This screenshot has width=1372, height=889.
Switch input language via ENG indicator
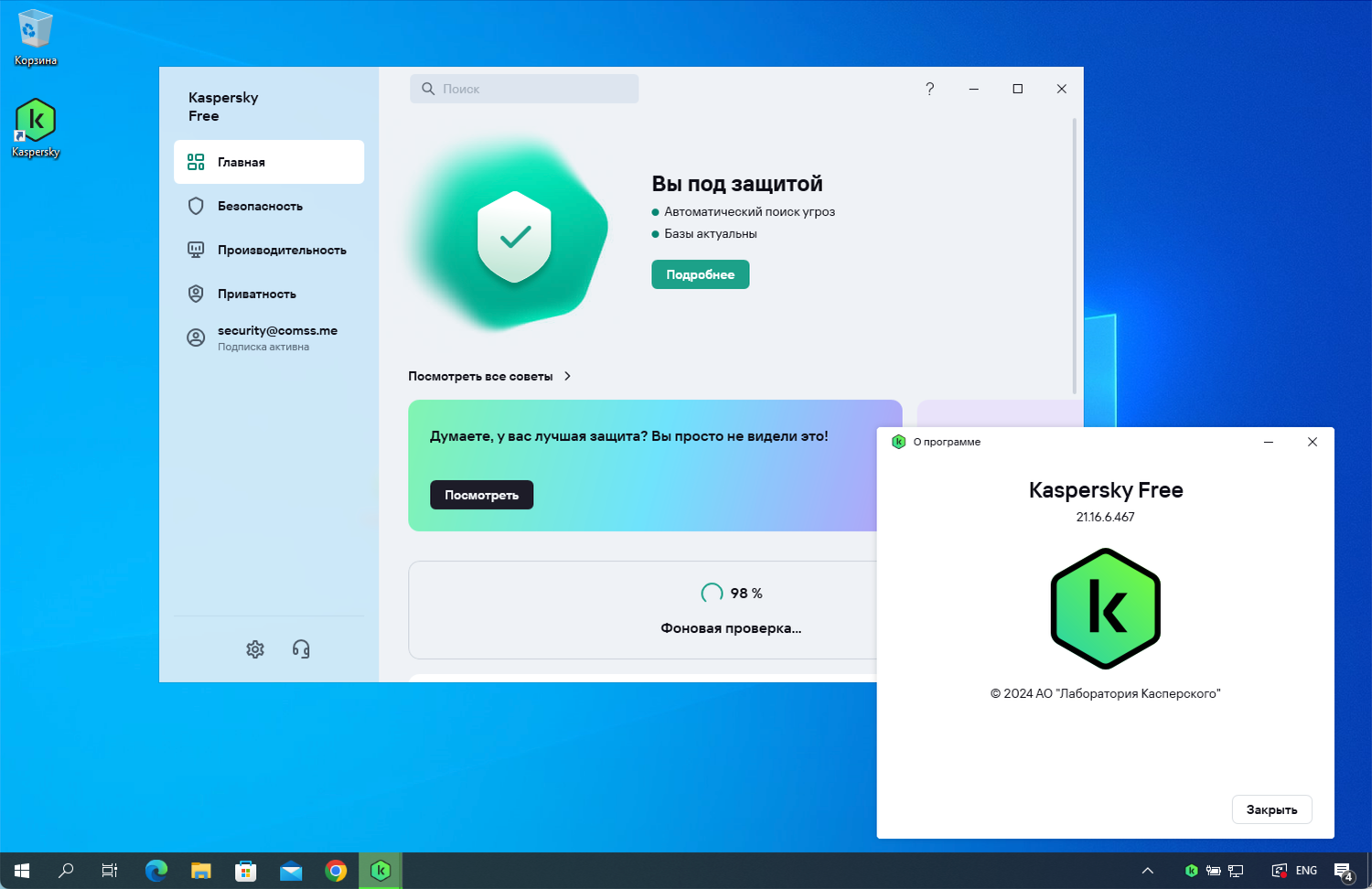tap(1307, 871)
